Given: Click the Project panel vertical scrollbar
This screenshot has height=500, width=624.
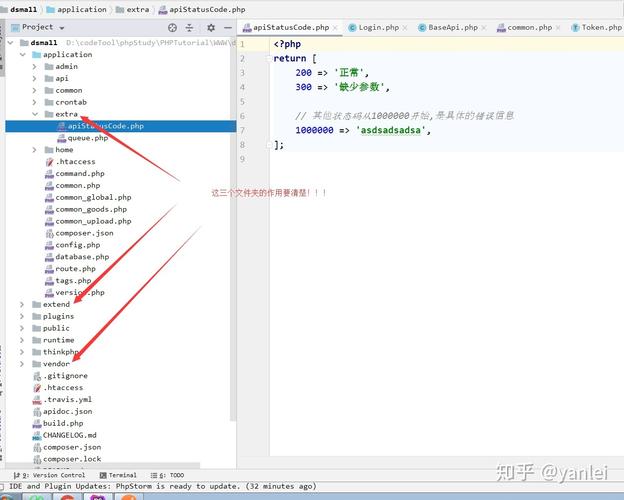Looking at the screenshot, I should pos(233,230).
